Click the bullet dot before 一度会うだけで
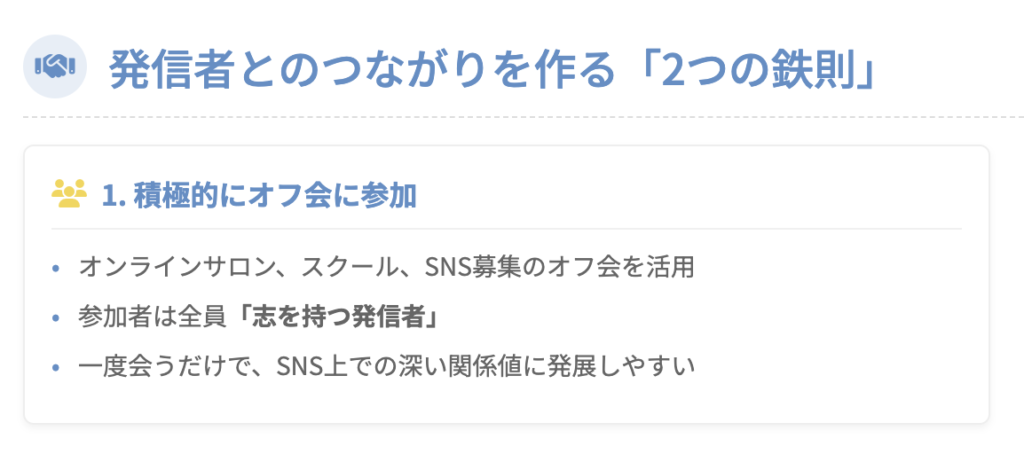Screen dimensions: 1024x454 [x=56, y=368]
